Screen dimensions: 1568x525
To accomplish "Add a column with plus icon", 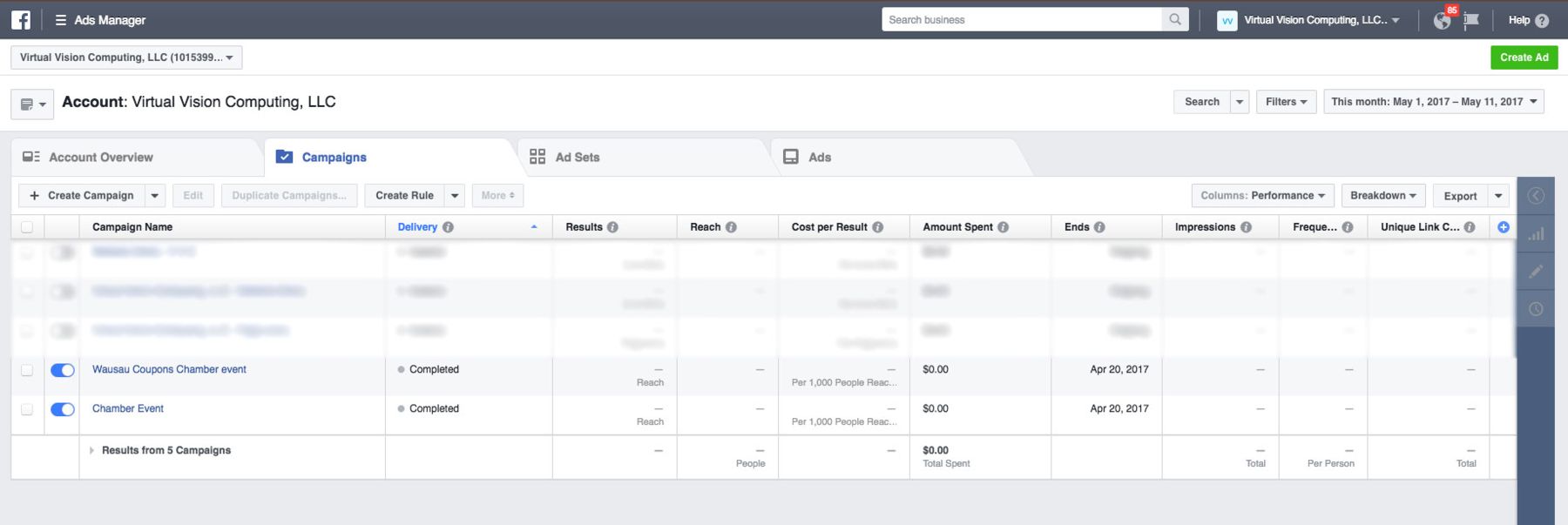I will [x=1504, y=227].
